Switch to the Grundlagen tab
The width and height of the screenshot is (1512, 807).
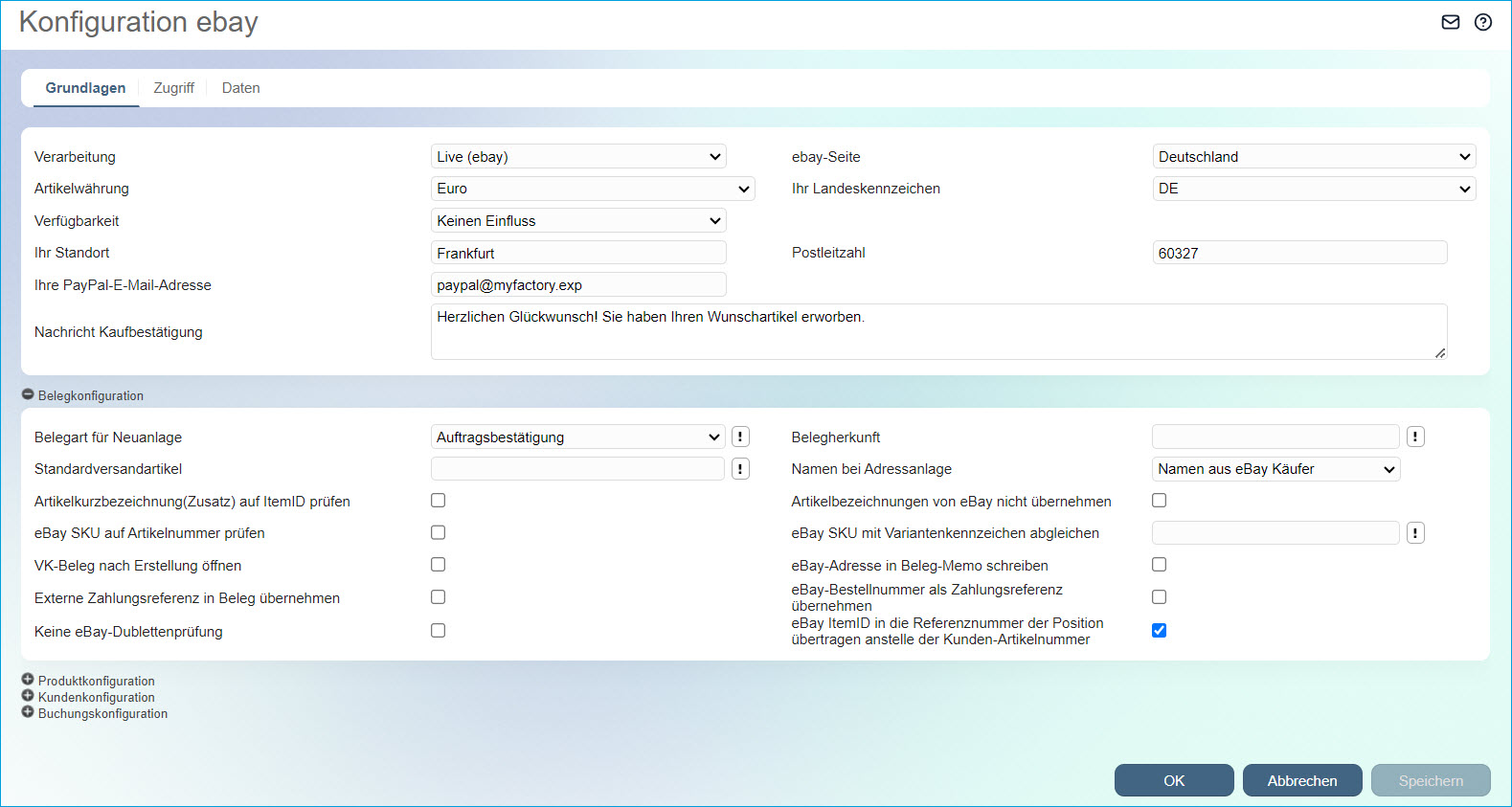point(85,88)
